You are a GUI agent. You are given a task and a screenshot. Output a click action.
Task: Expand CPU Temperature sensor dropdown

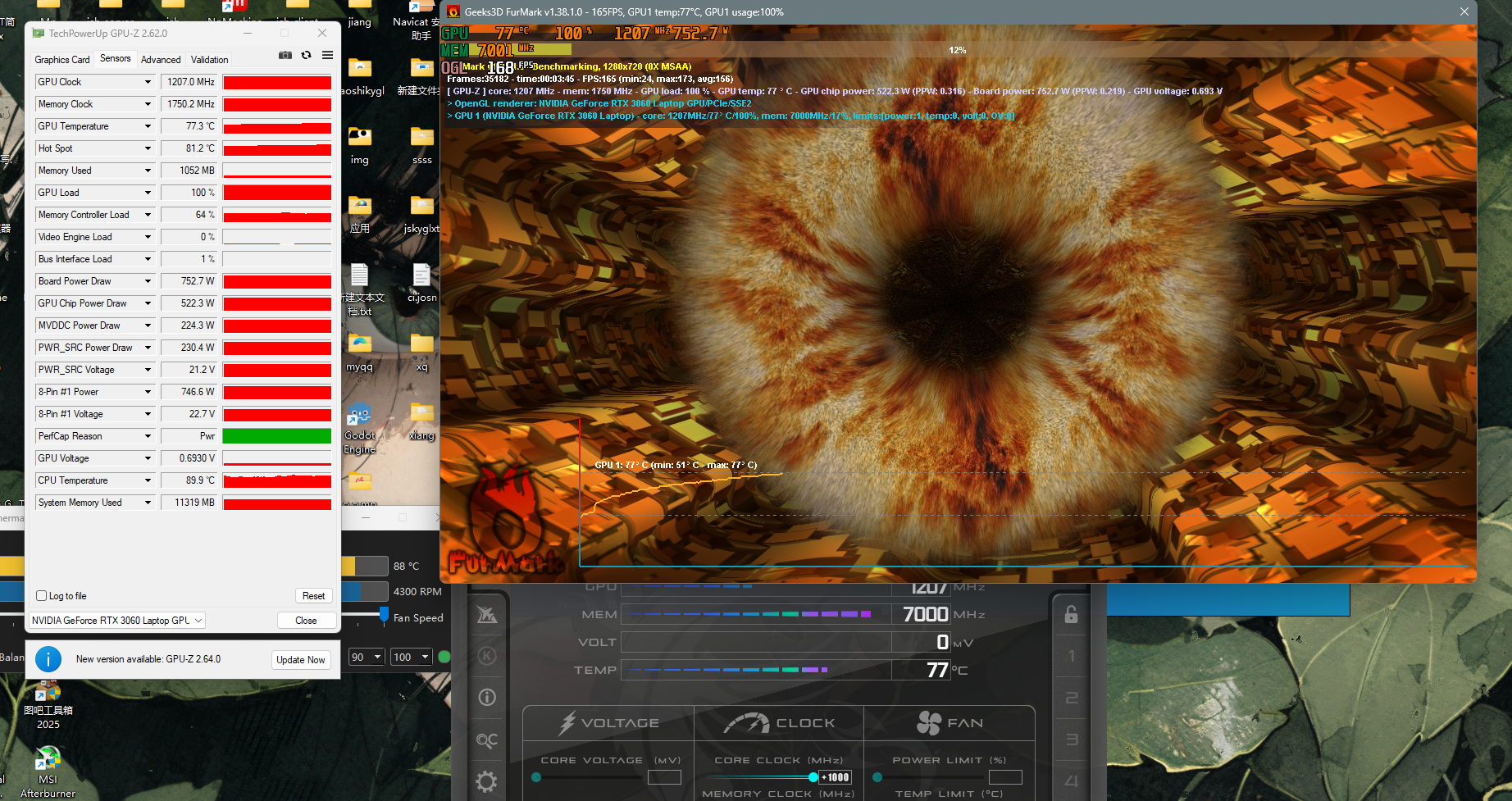pos(148,480)
